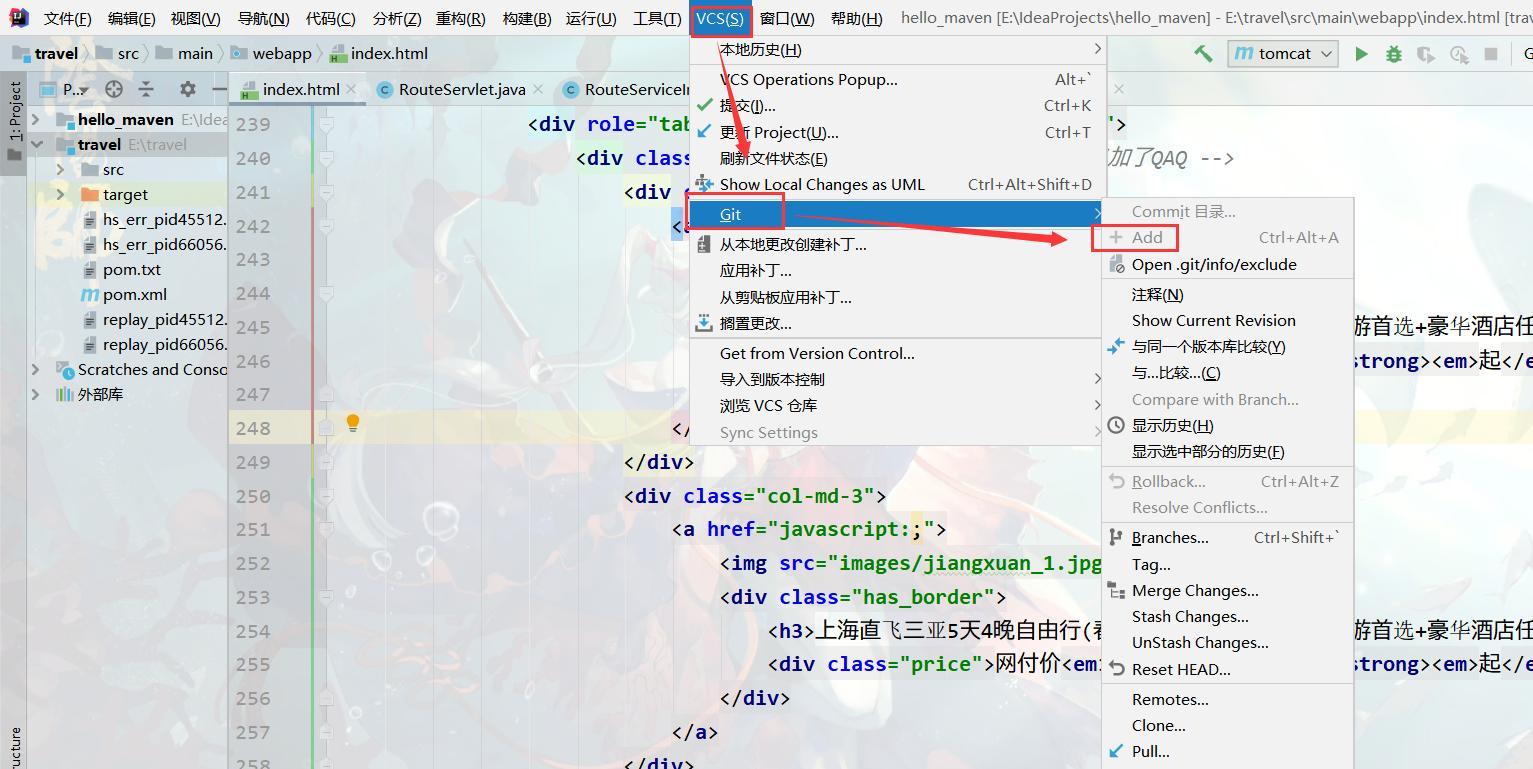Select the target folder row

click(128, 195)
